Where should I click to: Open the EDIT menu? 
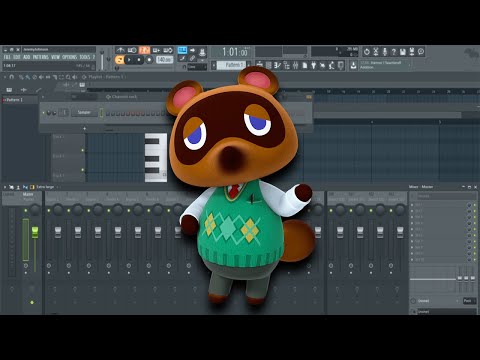coord(17,57)
